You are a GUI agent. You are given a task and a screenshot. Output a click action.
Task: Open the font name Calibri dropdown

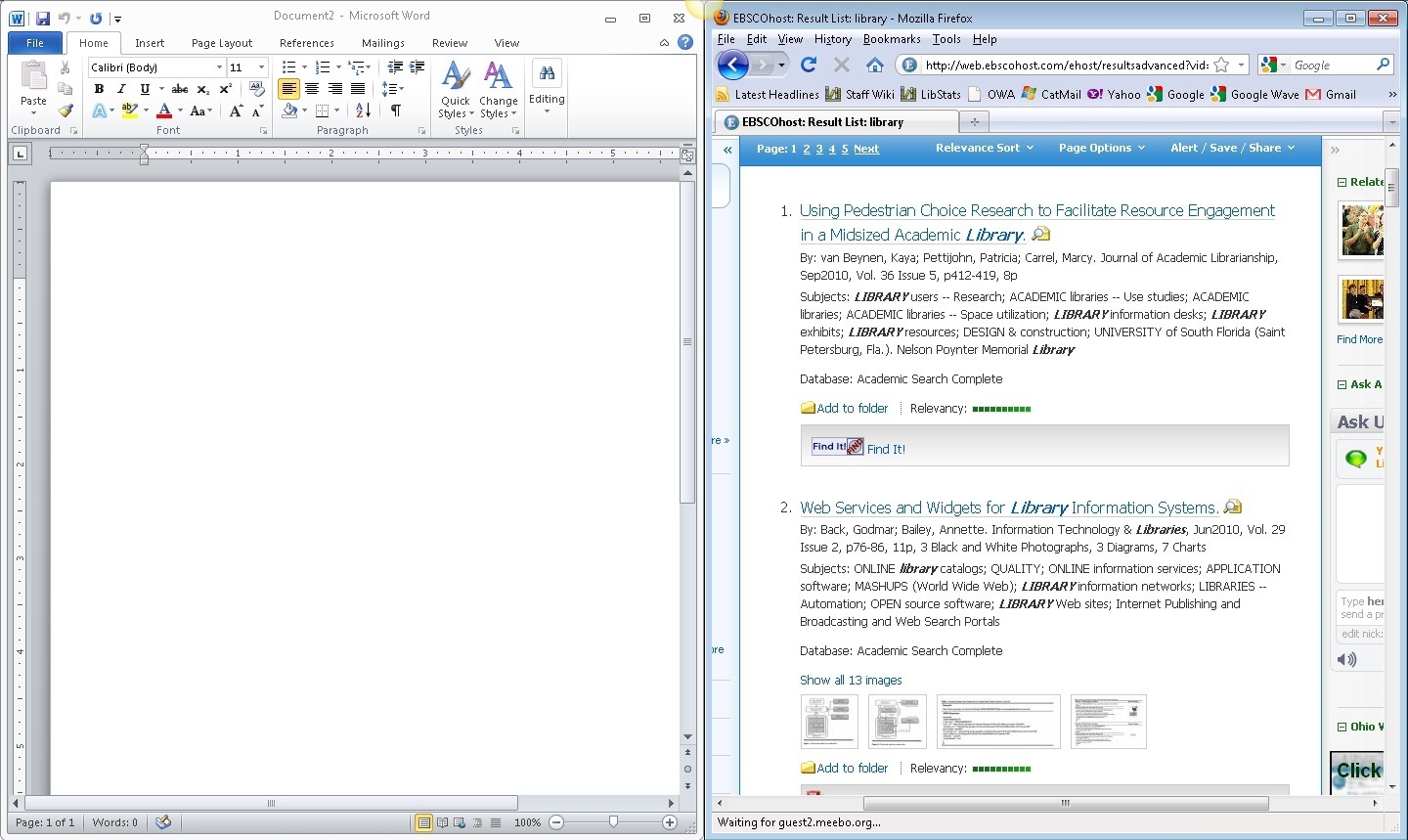coord(219,67)
